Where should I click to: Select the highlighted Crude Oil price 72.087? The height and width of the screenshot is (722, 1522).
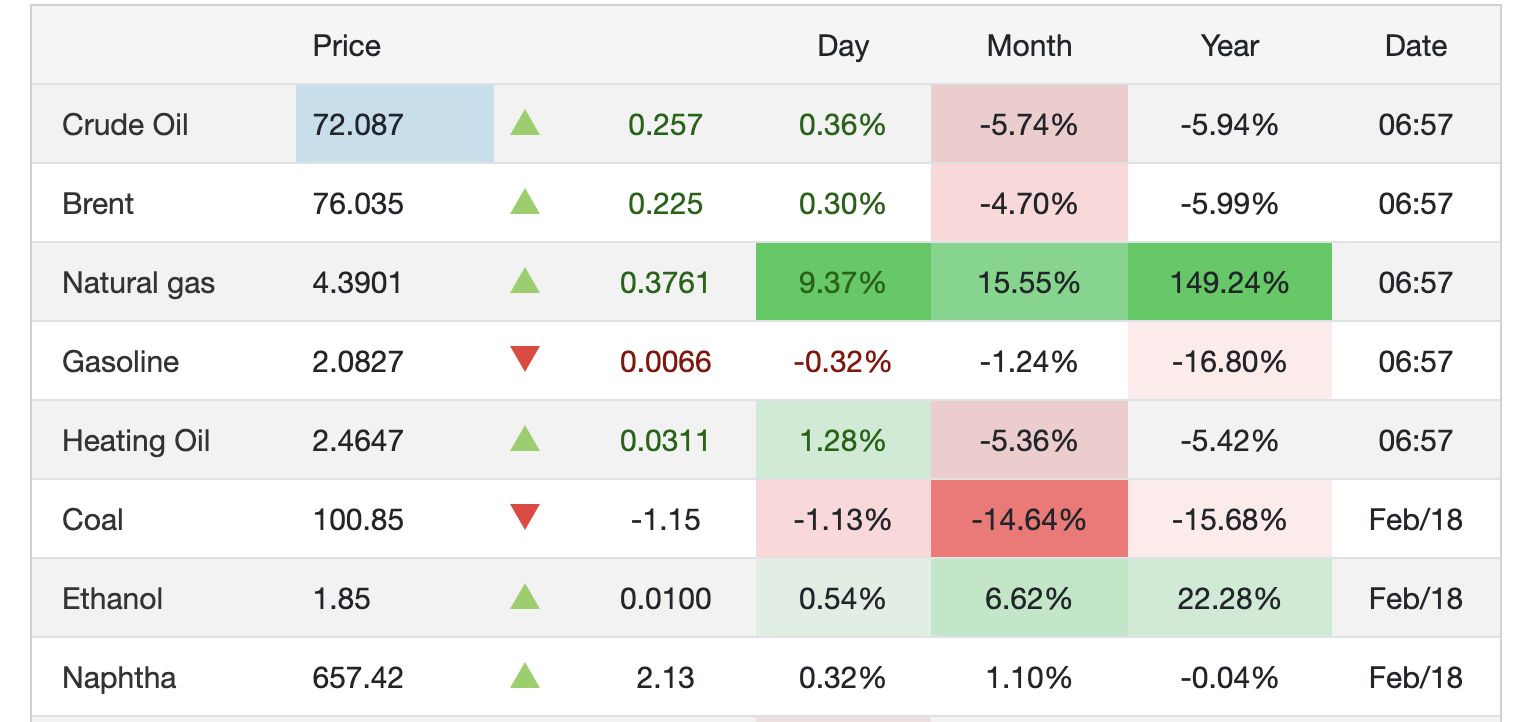click(x=358, y=125)
